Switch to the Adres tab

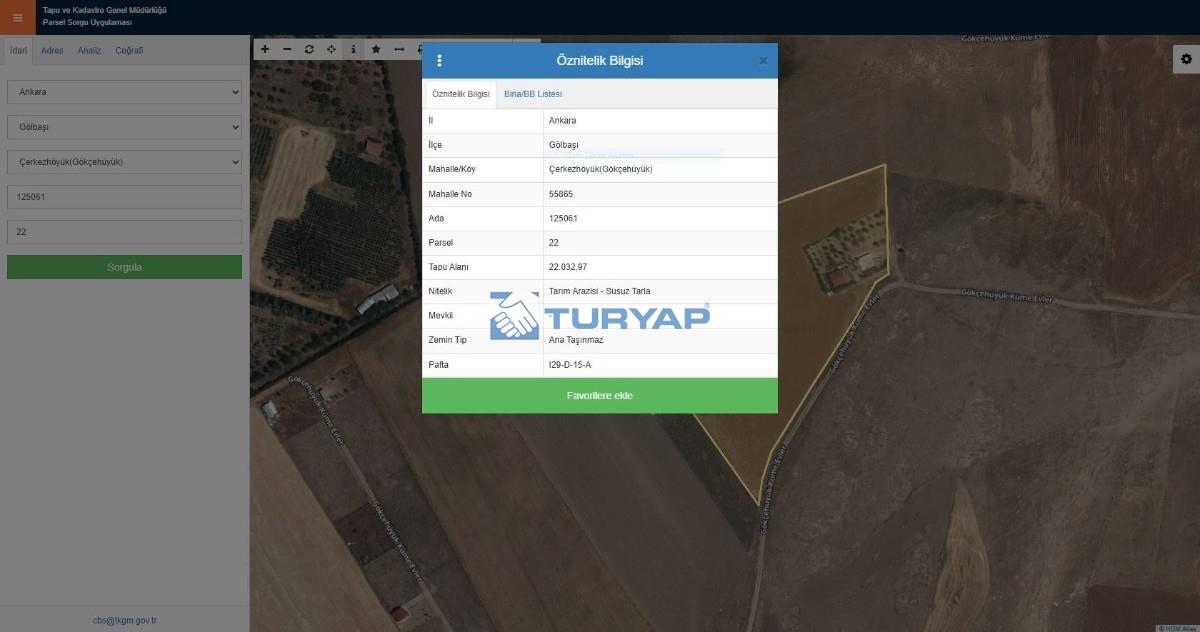(52, 50)
